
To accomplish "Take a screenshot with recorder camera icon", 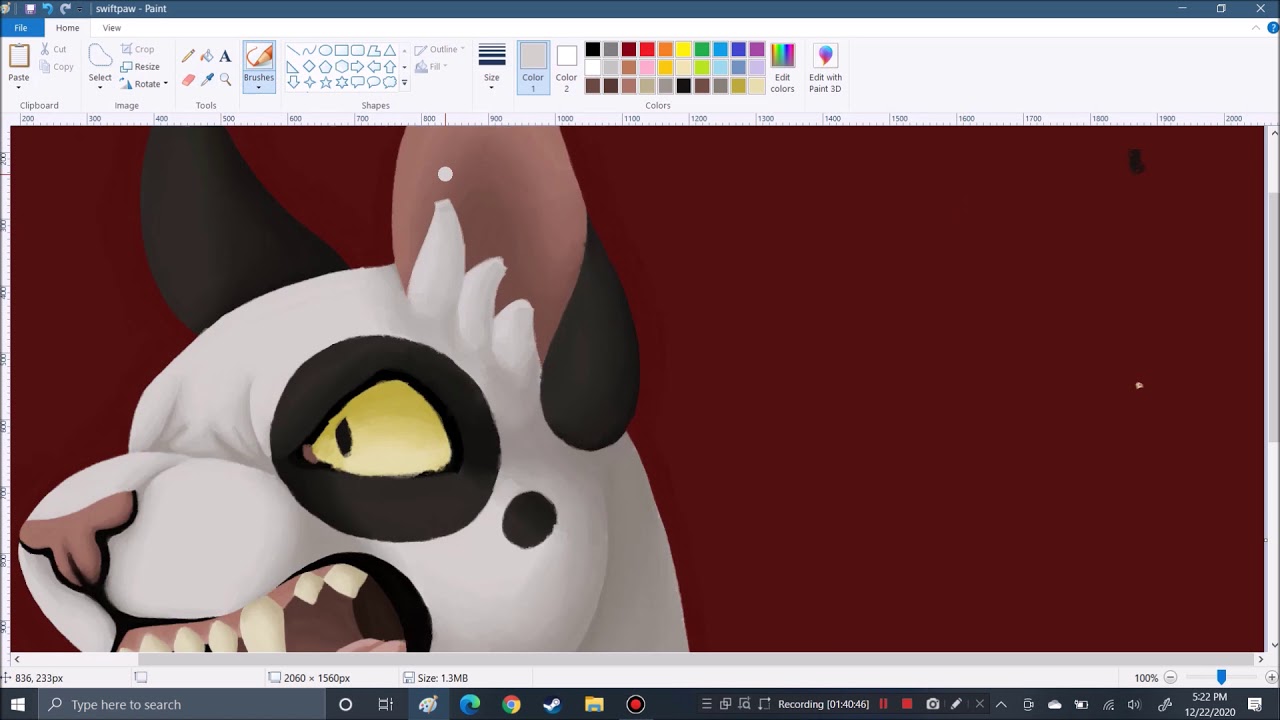I will point(932,704).
